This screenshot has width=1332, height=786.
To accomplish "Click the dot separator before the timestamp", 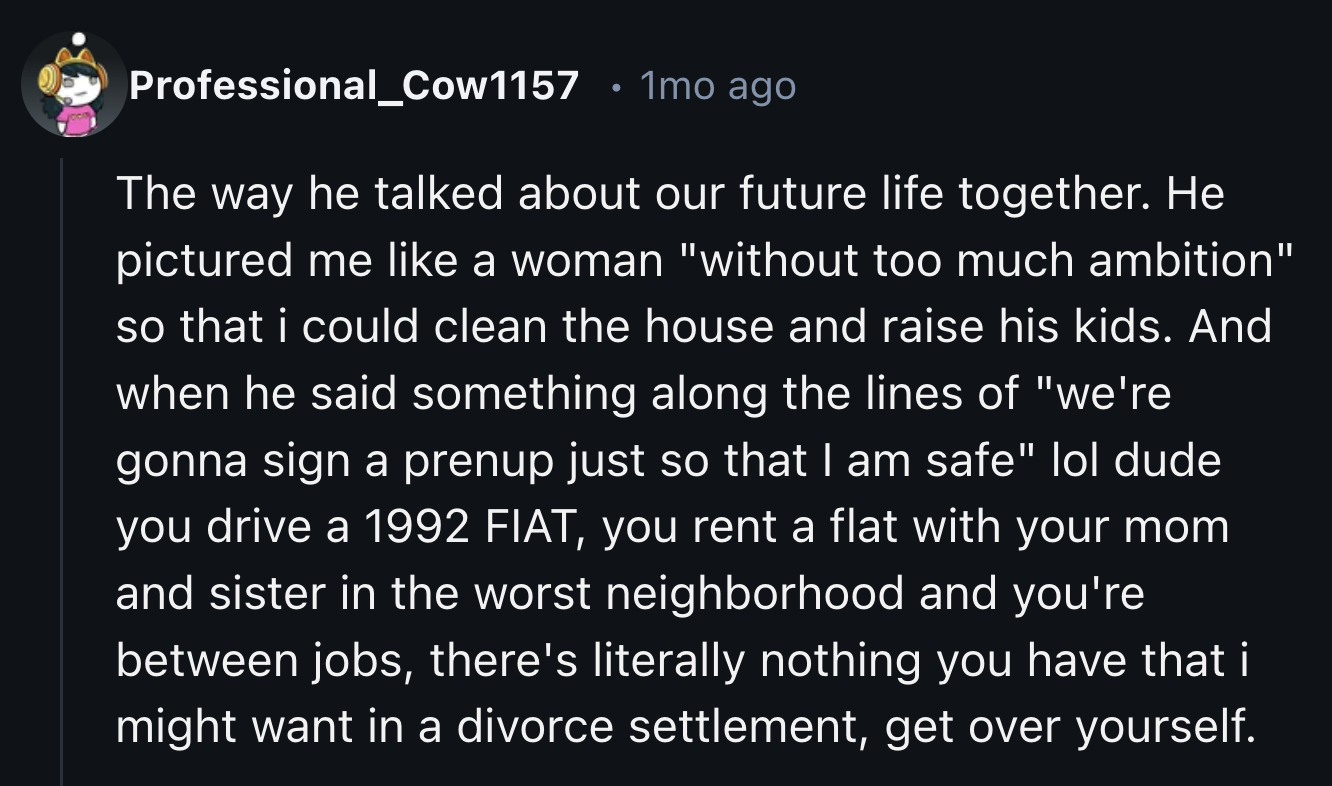I will (x=615, y=87).
